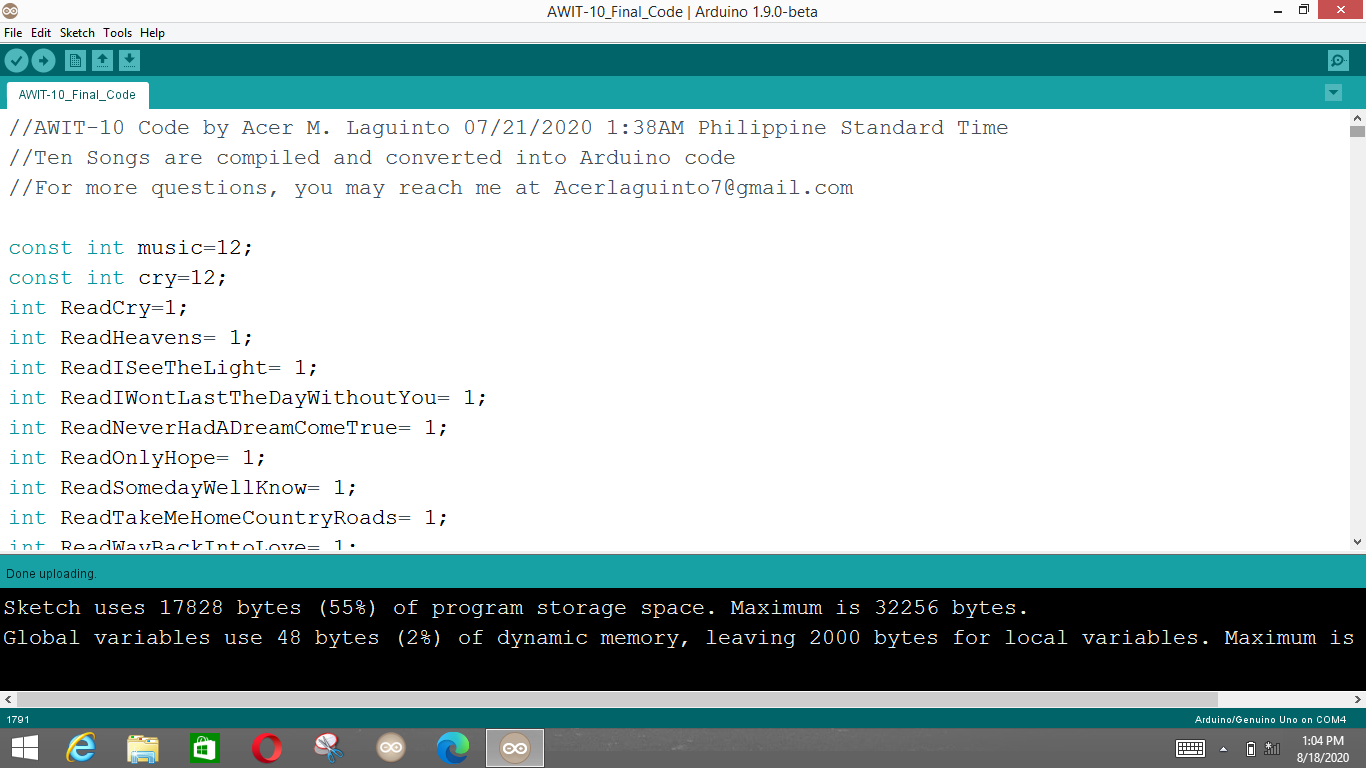This screenshot has height=768, width=1366.
Task: Click the 'int ReadISeeTheLight= 1;' line
Action: 163,368
